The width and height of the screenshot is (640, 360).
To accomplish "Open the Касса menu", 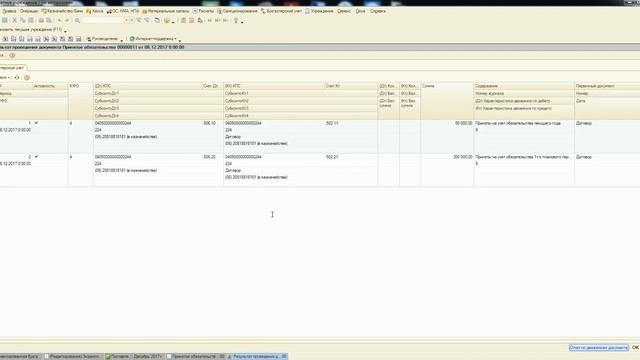I will click(x=95, y=11).
